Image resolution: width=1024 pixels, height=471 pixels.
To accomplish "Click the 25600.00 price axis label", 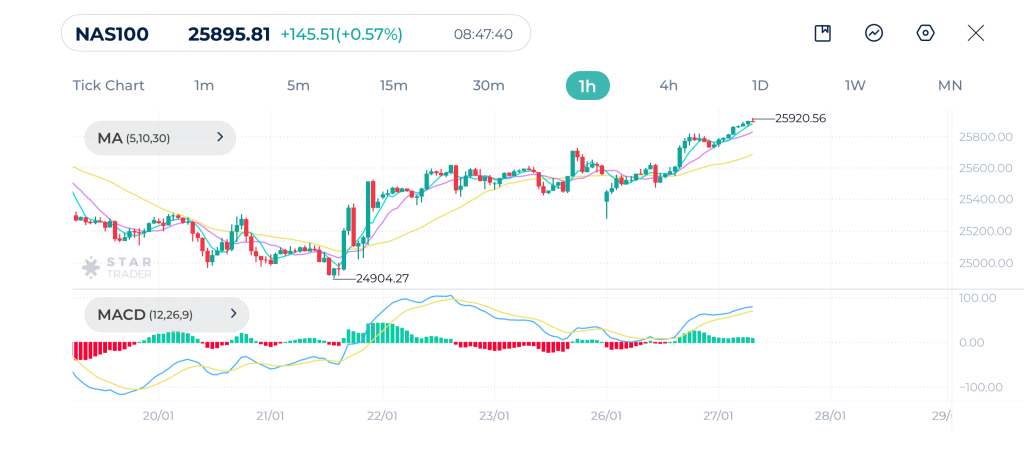I will coord(985,168).
